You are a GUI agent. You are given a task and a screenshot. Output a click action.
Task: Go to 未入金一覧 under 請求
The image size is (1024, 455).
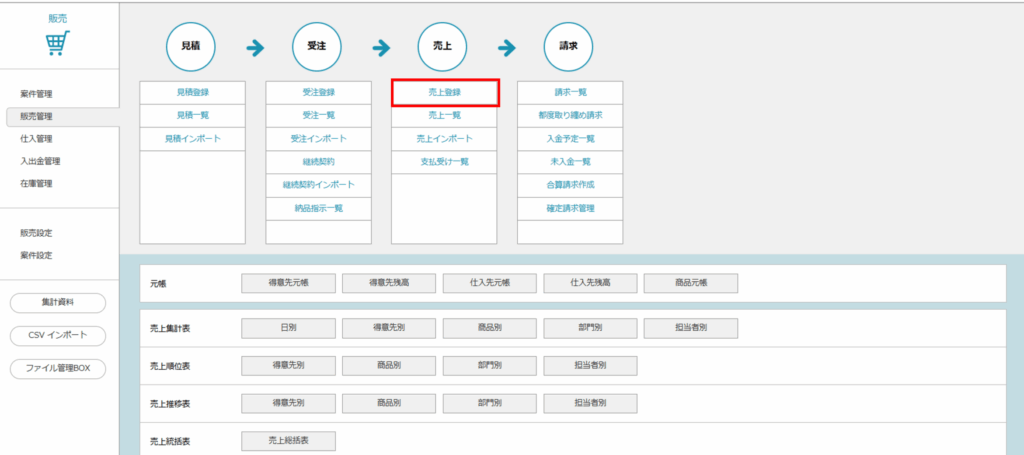(x=570, y=161)
